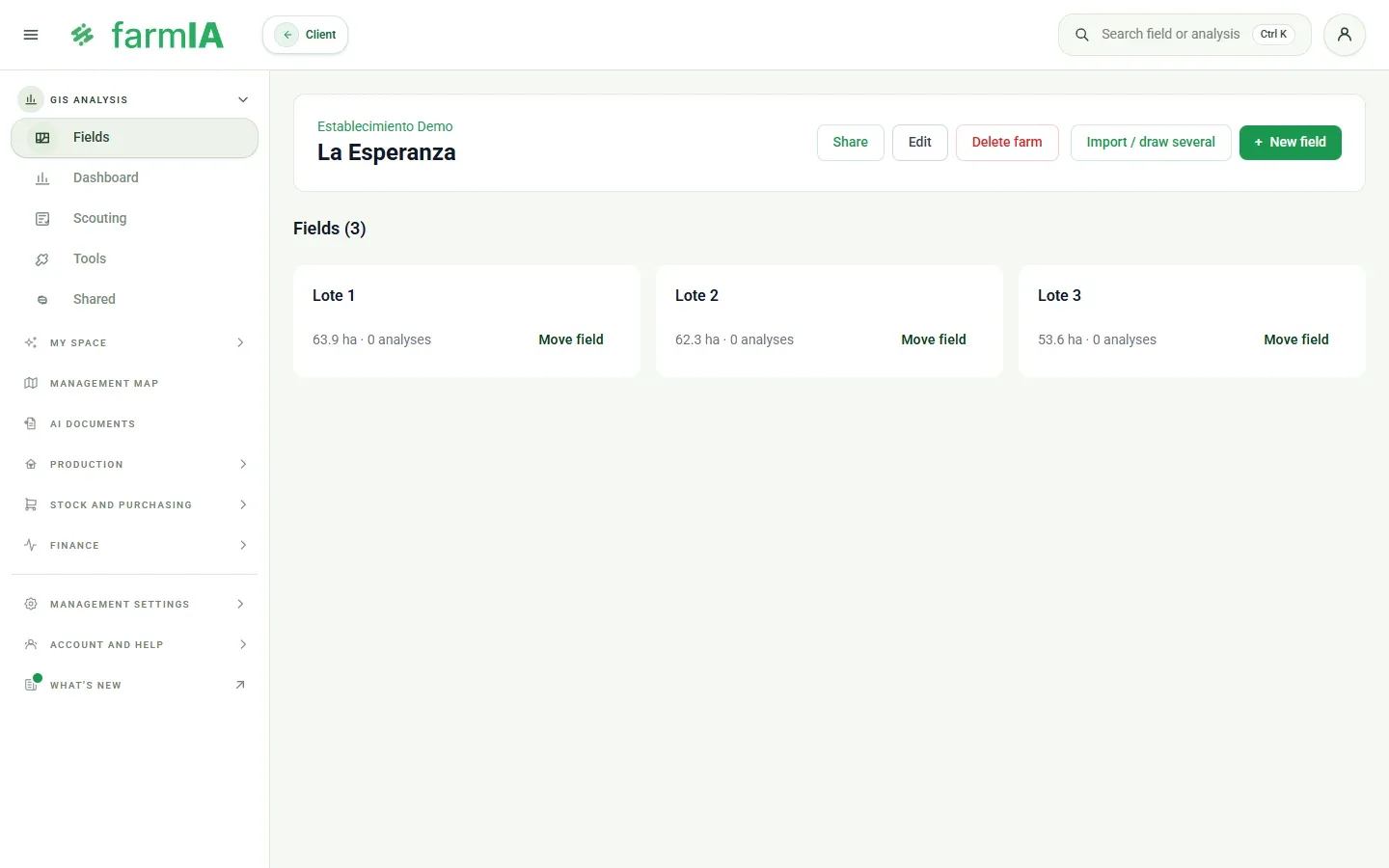Click Move field on Lote 2
This screenshot has height=868, width=1389.
[934, 339]
